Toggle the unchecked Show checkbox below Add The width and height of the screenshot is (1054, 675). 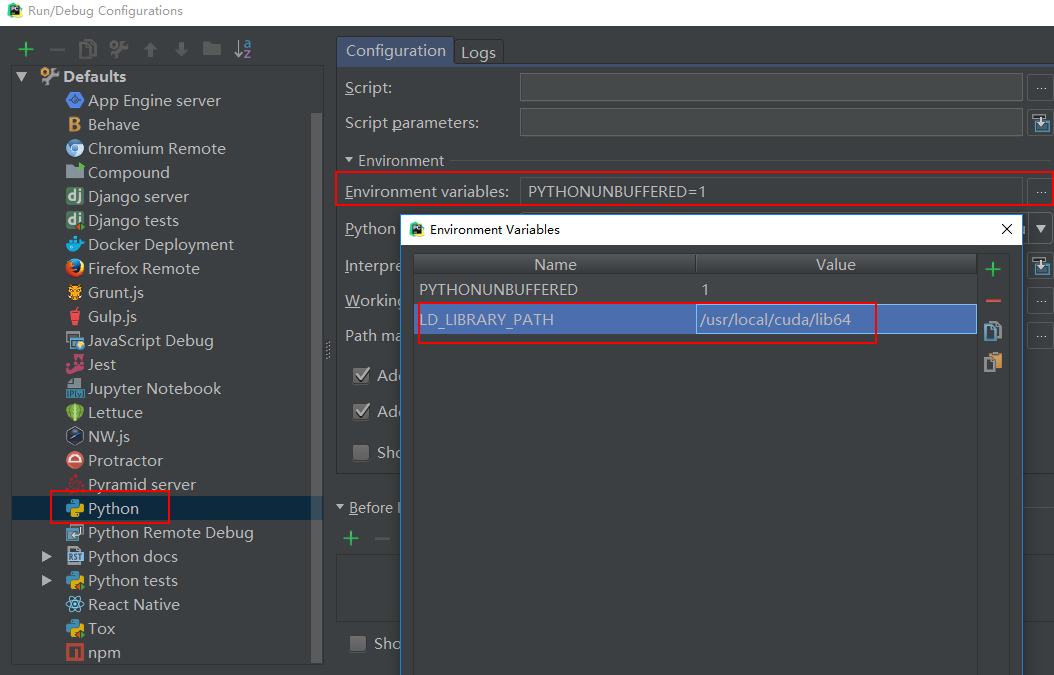(361, 452)
